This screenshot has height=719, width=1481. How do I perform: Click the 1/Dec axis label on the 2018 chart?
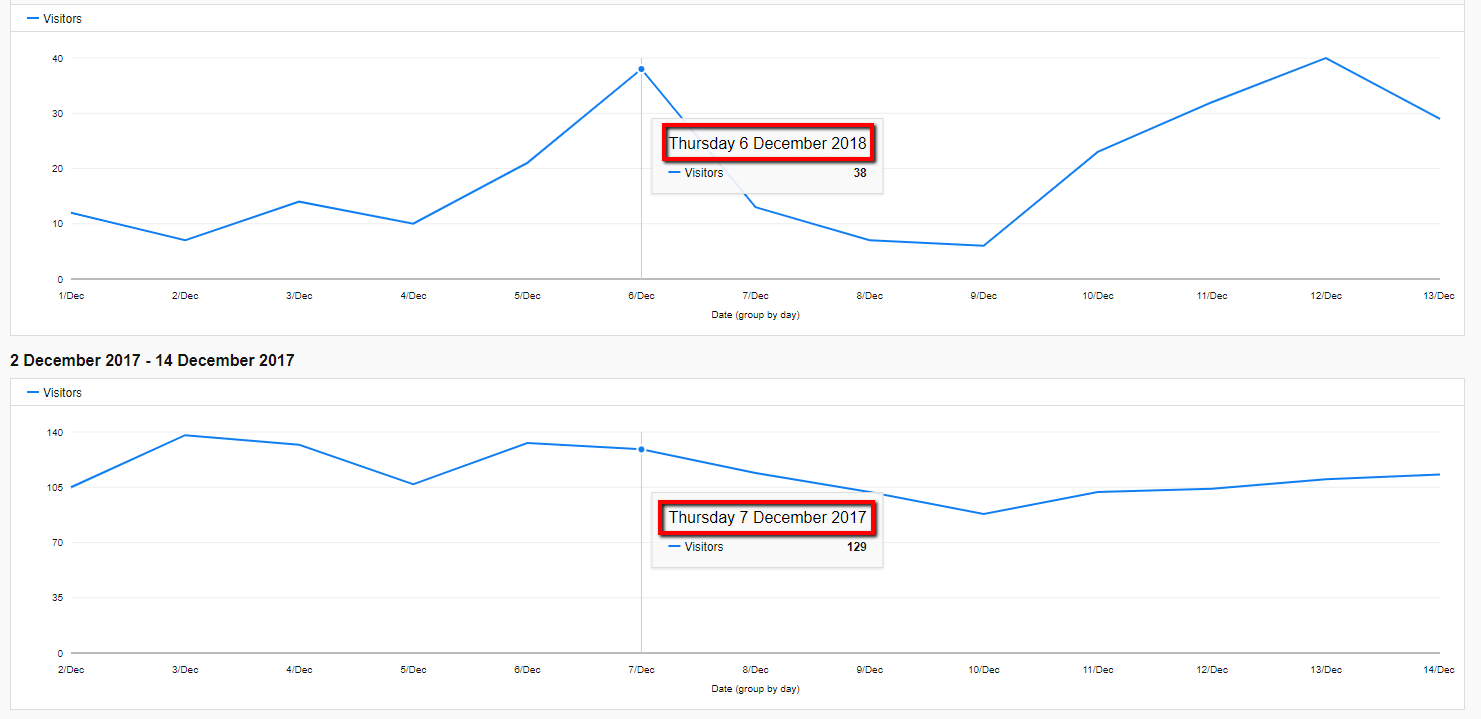coord(71,296)
